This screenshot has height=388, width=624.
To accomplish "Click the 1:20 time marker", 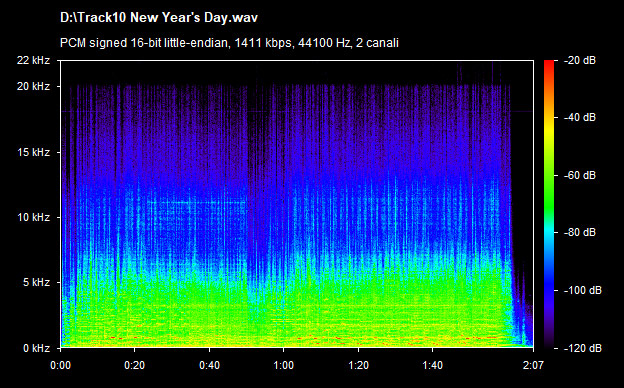I will tap(358, 365).
